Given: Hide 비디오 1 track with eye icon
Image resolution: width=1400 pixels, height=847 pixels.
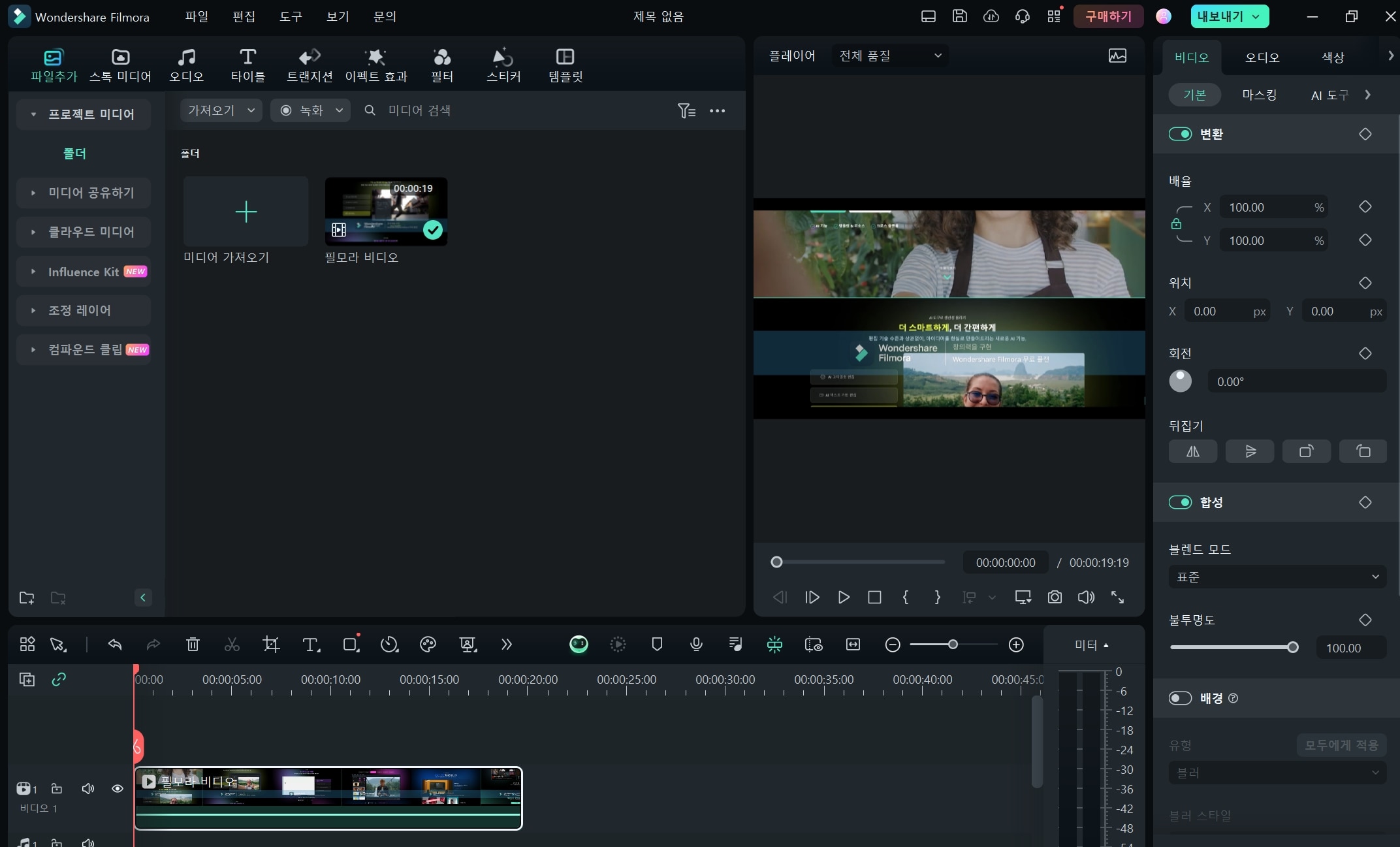Looking at the screenshot, I should point(118,789).
